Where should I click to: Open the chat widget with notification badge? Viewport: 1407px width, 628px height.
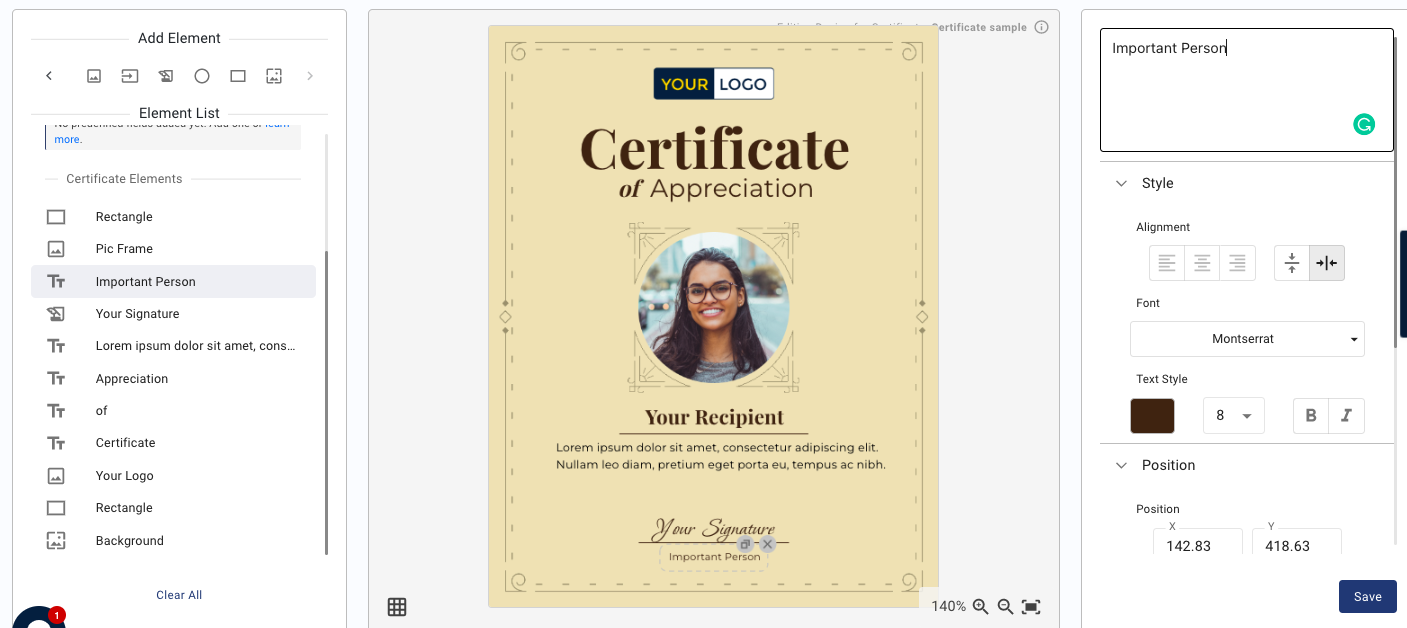click(x=38, y=620)
